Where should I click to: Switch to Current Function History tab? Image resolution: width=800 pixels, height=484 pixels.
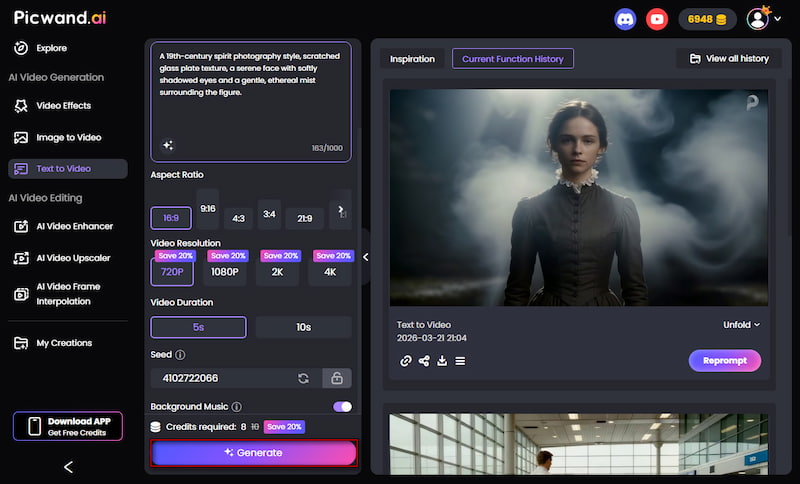513,59
